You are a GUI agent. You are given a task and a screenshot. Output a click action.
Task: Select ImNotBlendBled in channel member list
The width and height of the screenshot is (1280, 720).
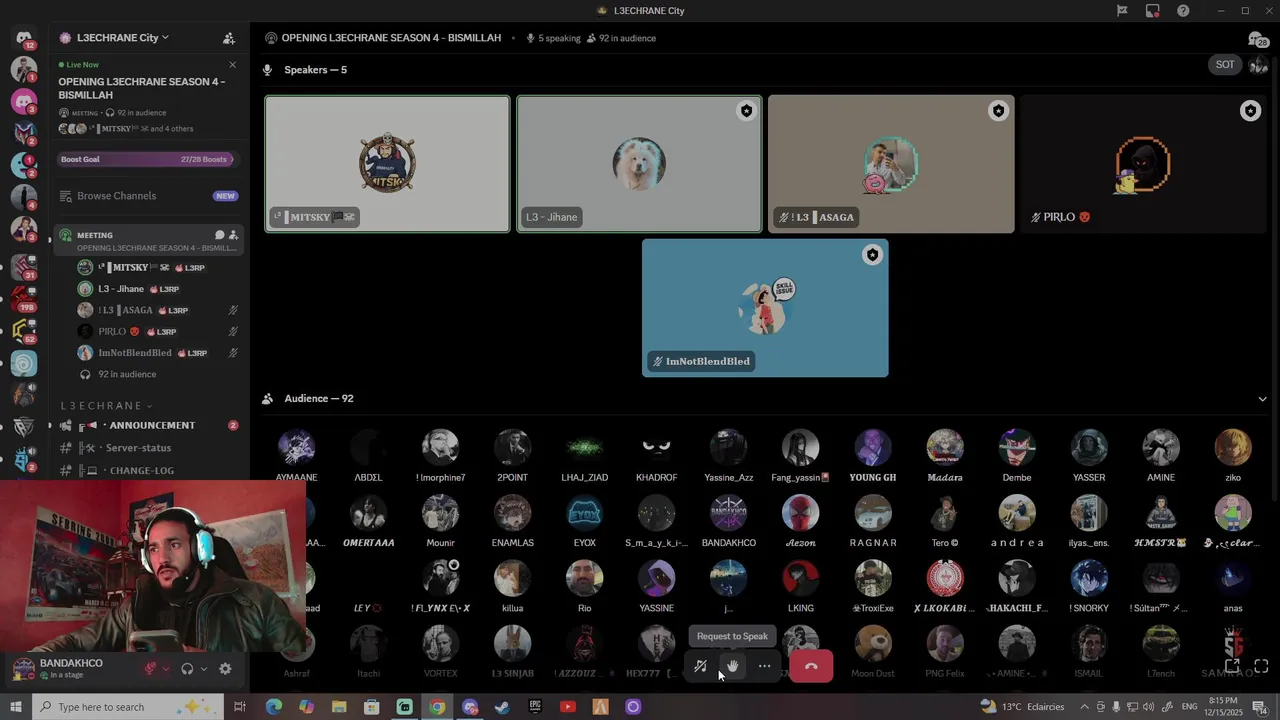158,353
